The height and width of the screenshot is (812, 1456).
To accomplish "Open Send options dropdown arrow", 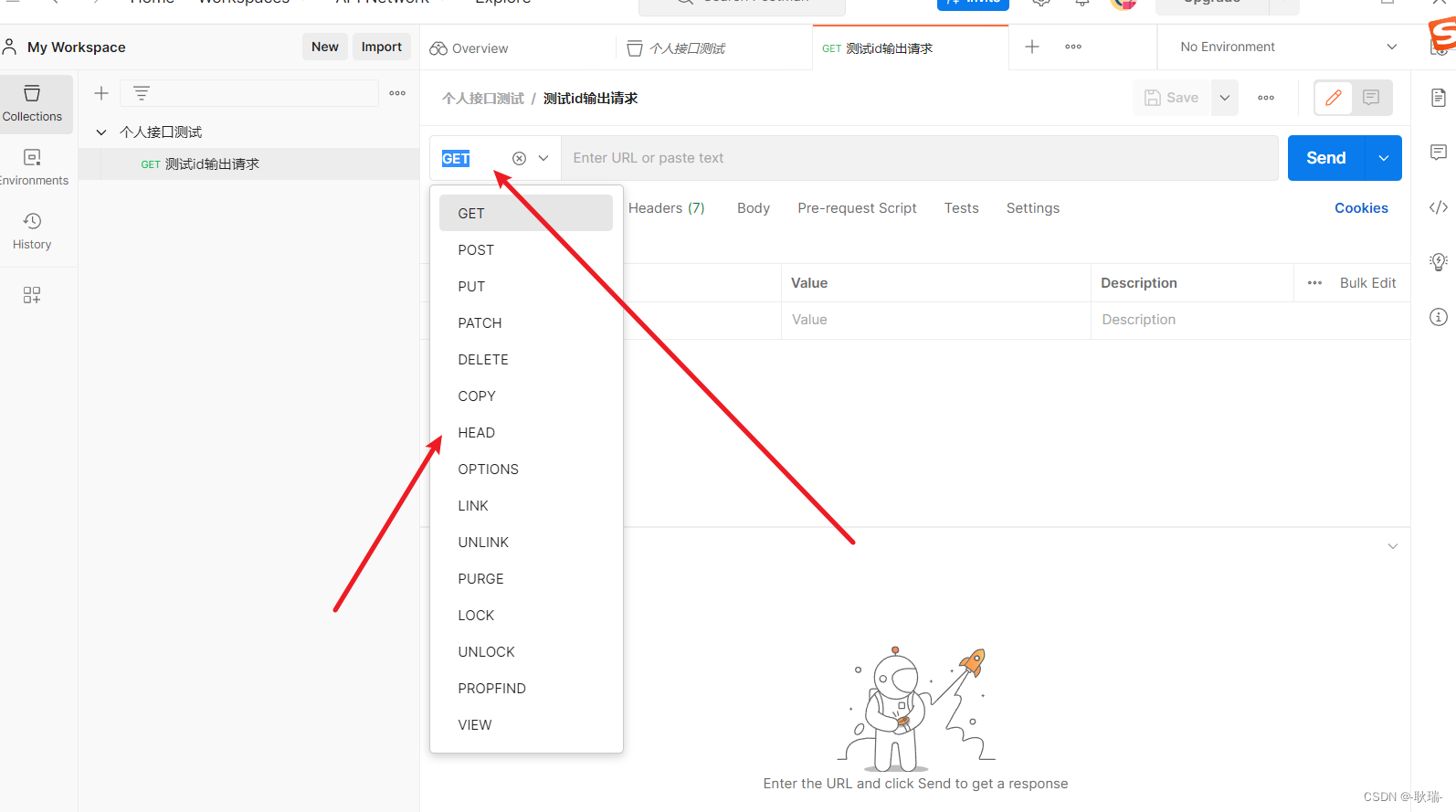I will (1384, 158).
